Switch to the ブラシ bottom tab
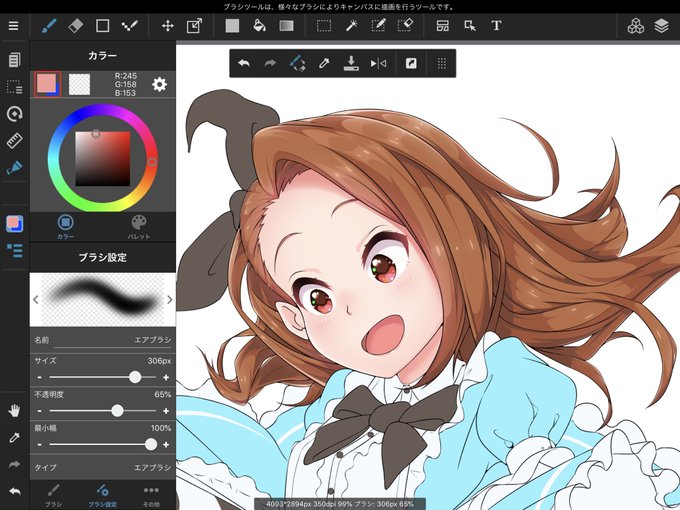 53,495
